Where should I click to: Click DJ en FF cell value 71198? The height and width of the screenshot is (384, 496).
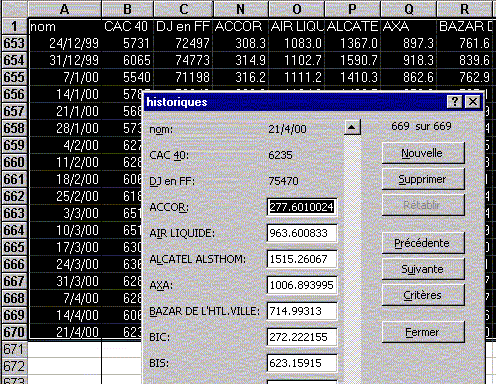click(x=183, y=77)
